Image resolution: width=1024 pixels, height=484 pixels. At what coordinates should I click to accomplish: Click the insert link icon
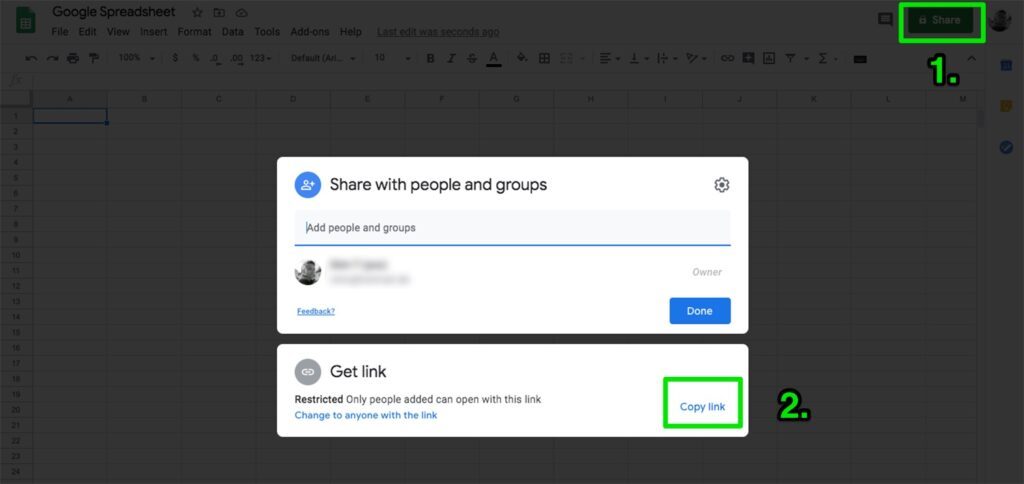click(727, 58)
